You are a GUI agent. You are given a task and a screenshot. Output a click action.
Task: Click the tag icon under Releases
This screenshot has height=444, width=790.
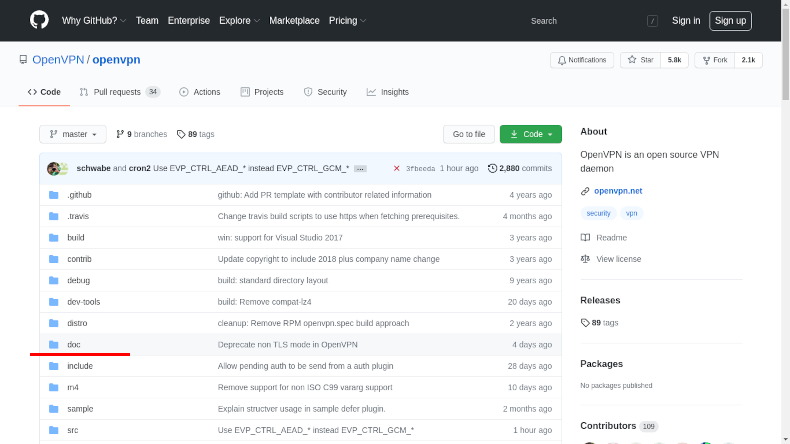[x=585, y=323]
